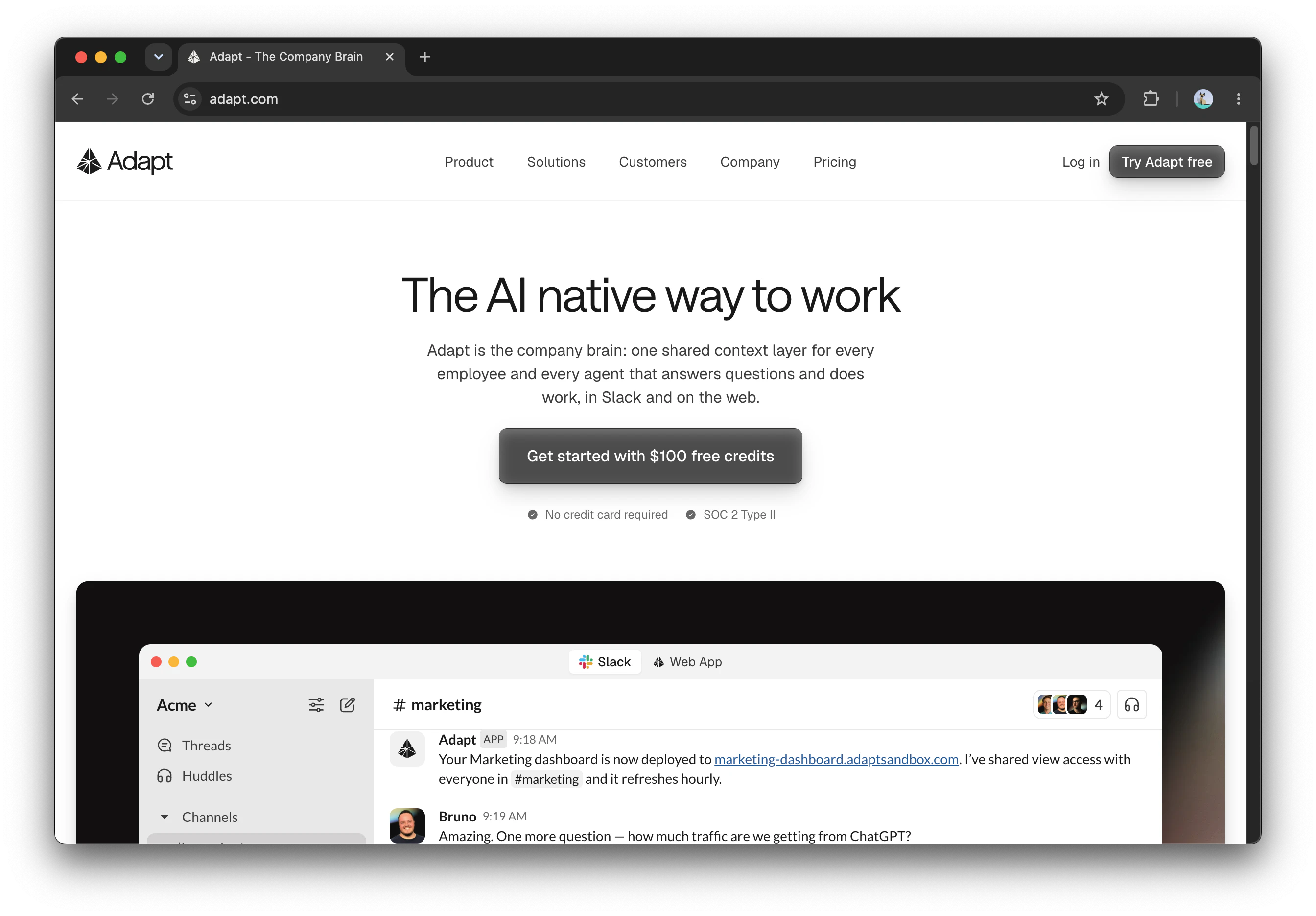Click the 9:18 AM message timestamp

(x=534, y=740)
